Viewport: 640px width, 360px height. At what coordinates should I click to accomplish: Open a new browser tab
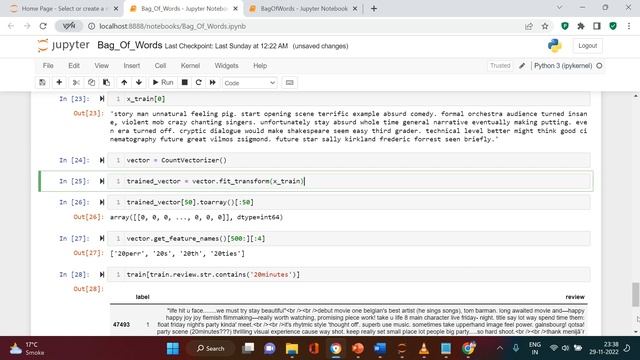coord(374,9)
